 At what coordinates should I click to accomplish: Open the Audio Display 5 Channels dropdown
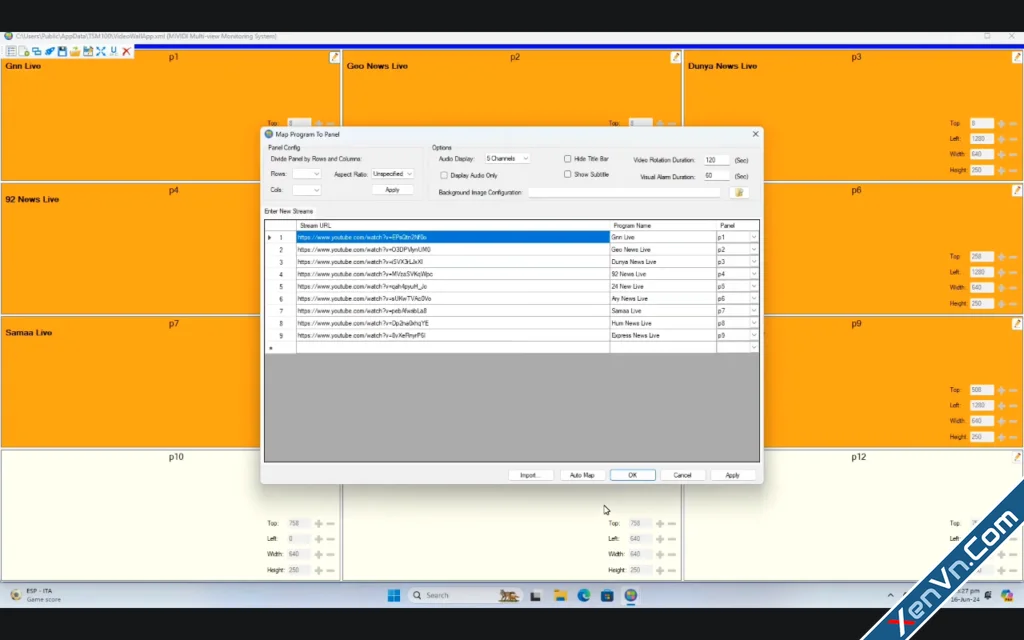pos(507,159)
